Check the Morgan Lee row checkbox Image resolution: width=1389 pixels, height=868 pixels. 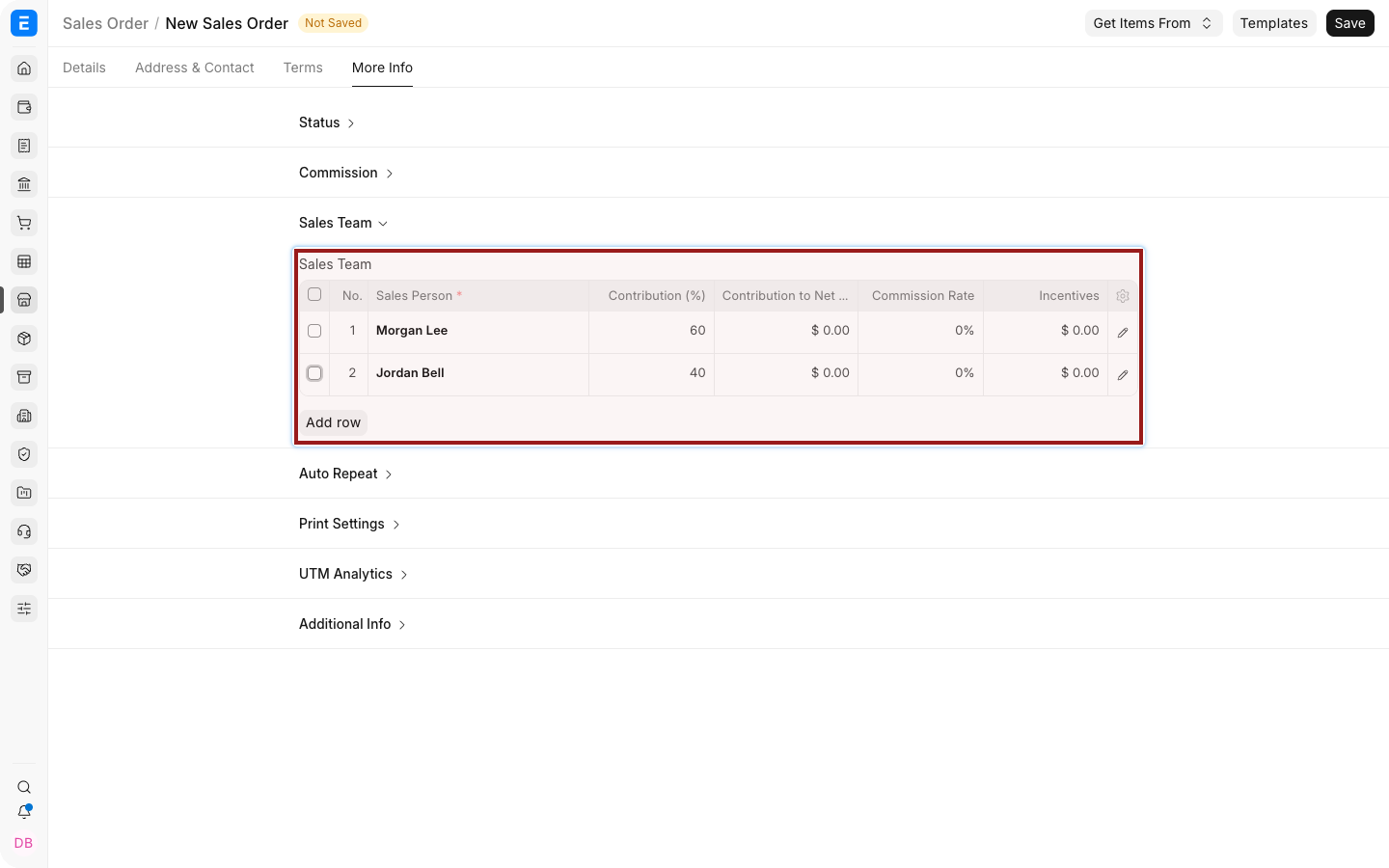tap(314, 331)
